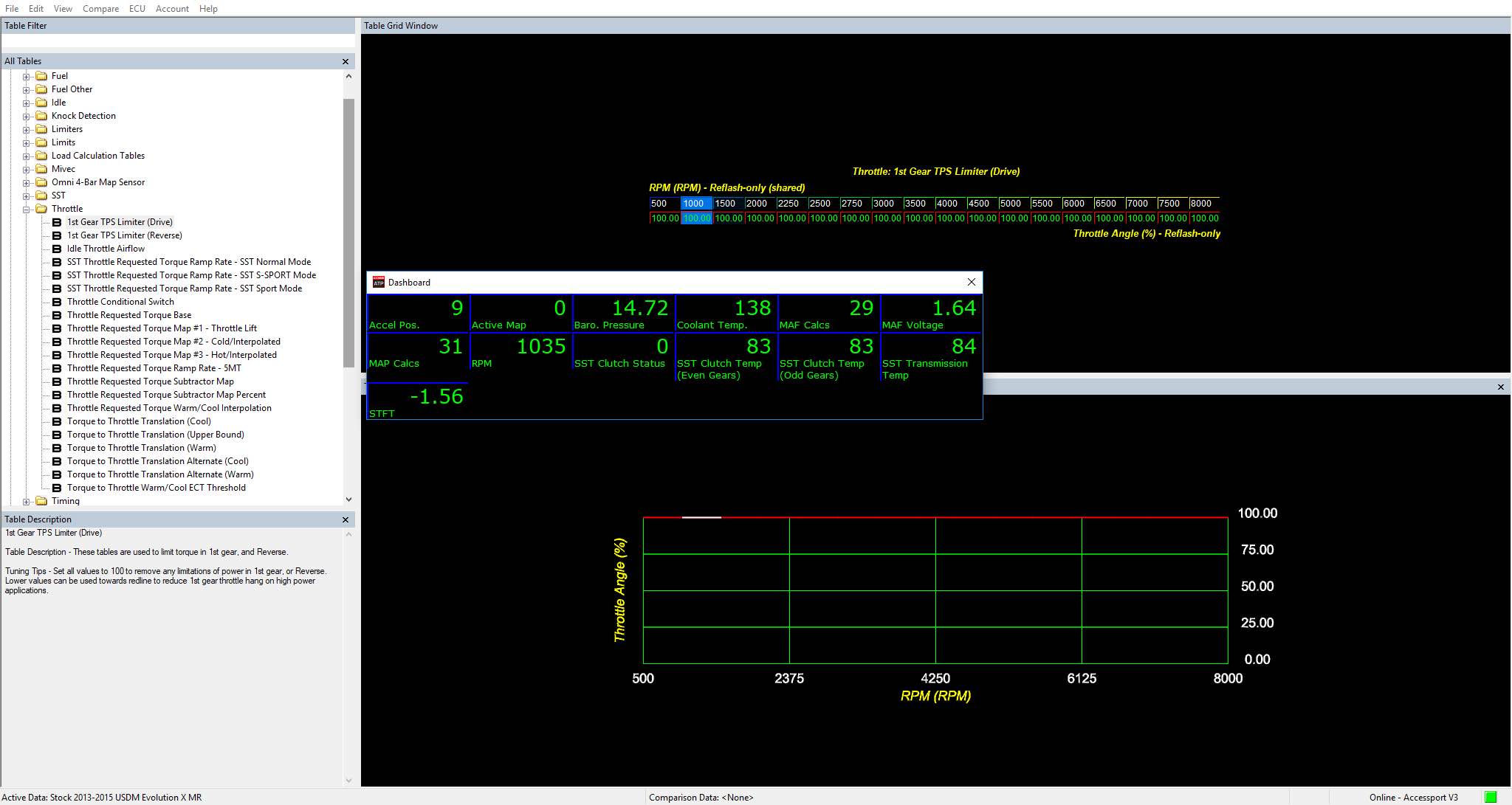
Task: Open the File menu
Action: coord(12,8)
